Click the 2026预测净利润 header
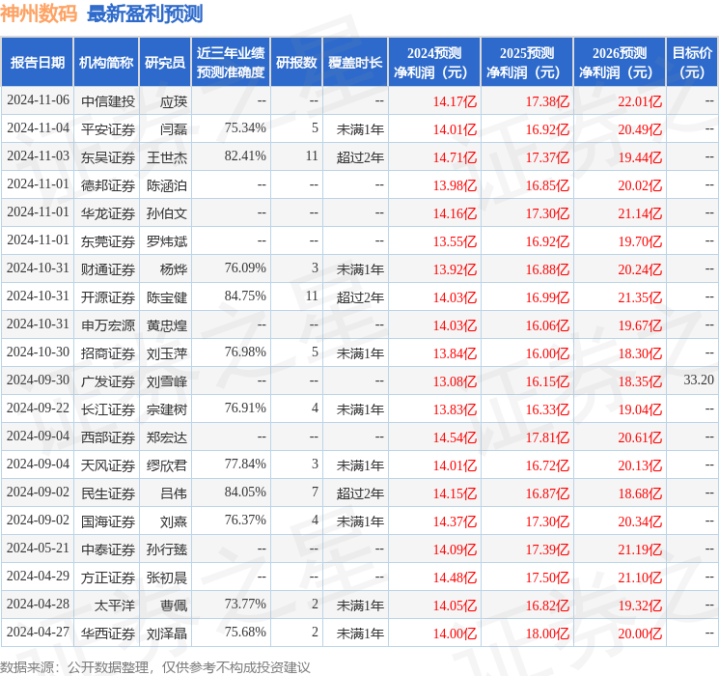 [619, 62]
